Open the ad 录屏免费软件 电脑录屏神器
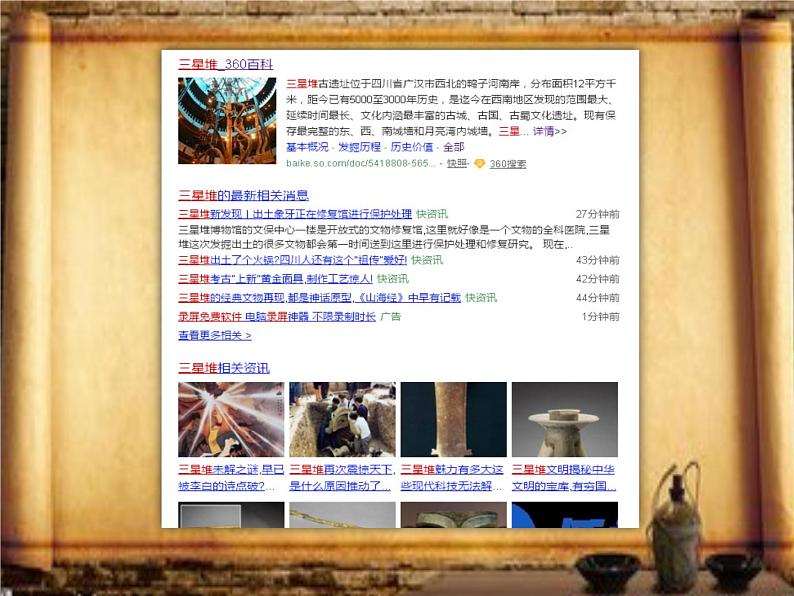This screenshot has width=794, height=596. pos(277,316)
